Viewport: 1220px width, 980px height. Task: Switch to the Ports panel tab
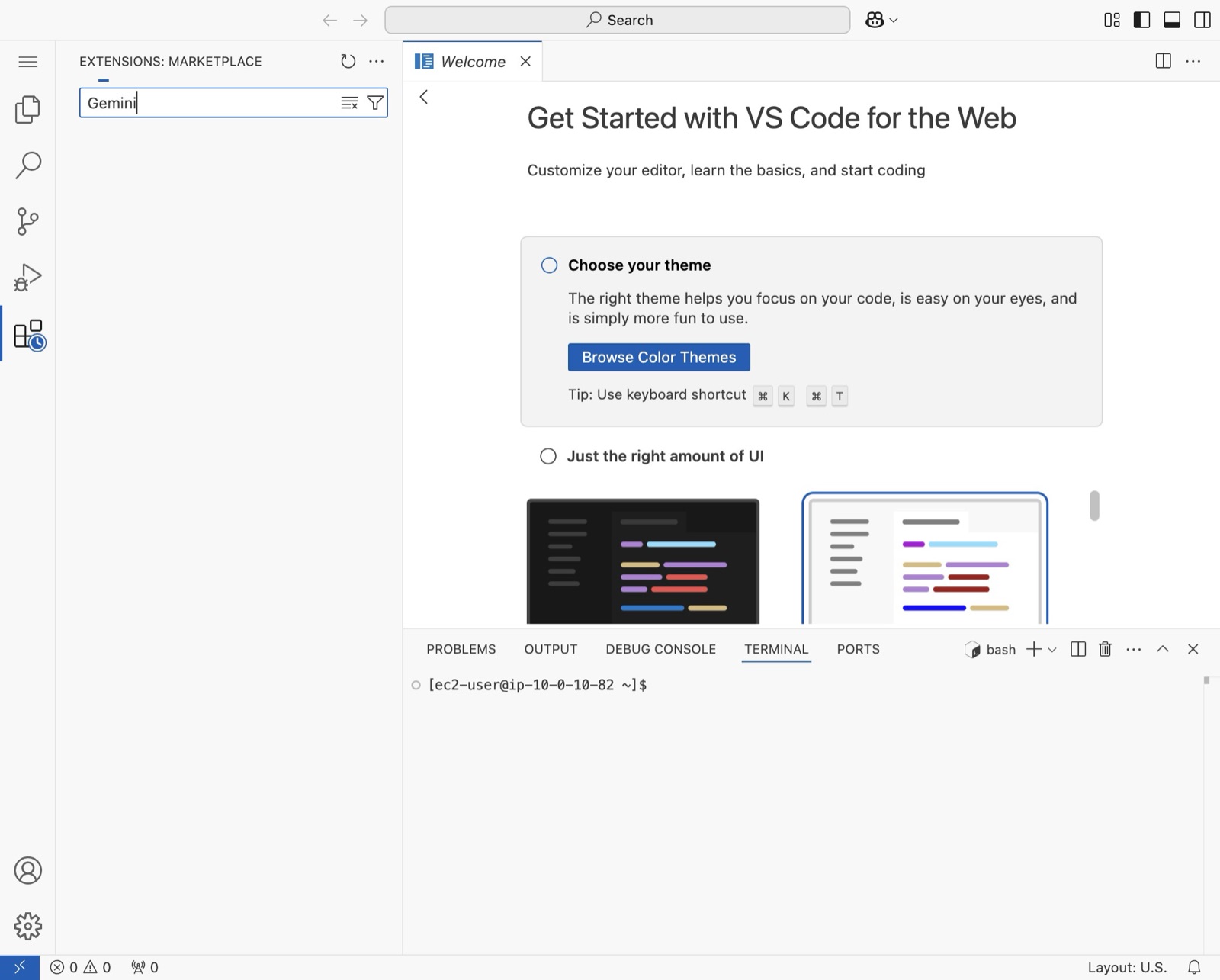coord(858,649)
